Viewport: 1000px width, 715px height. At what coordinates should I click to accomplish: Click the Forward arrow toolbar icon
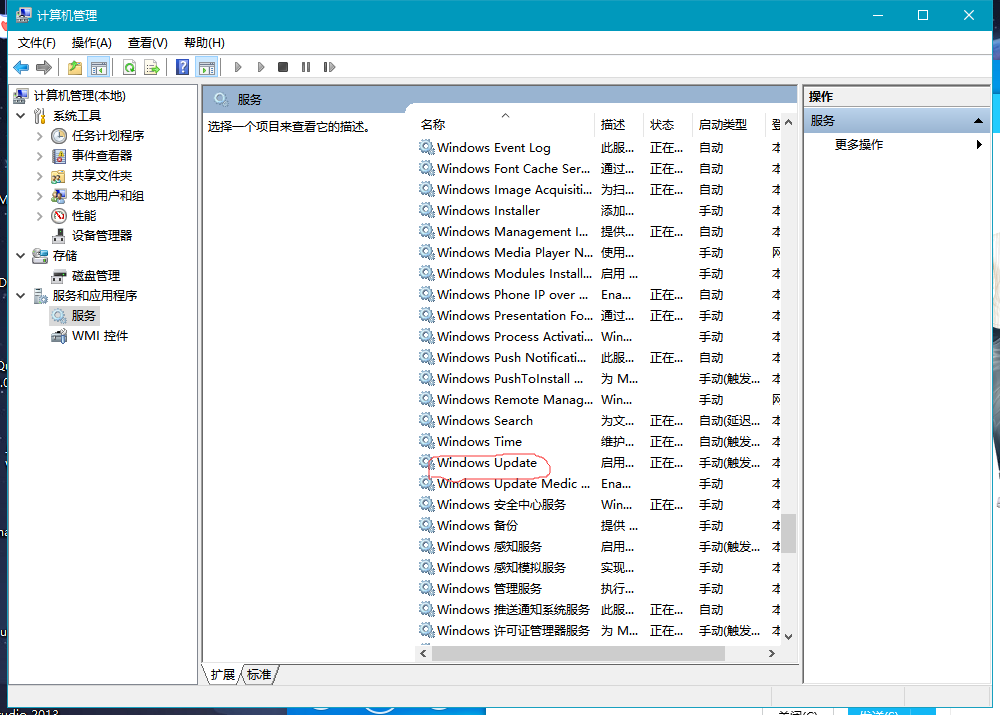point(44,67)
